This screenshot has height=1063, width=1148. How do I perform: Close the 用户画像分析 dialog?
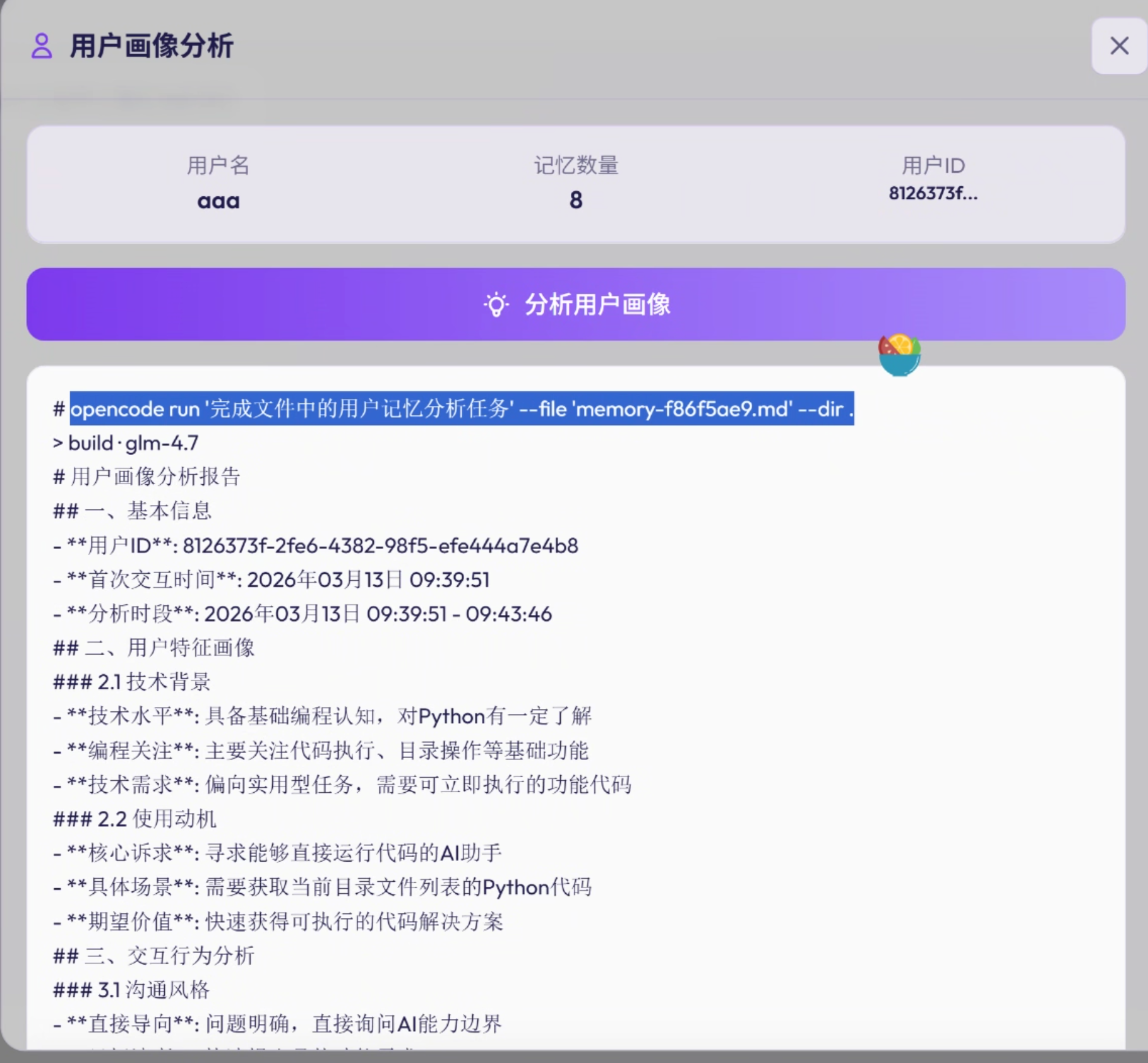(1118, 46)
